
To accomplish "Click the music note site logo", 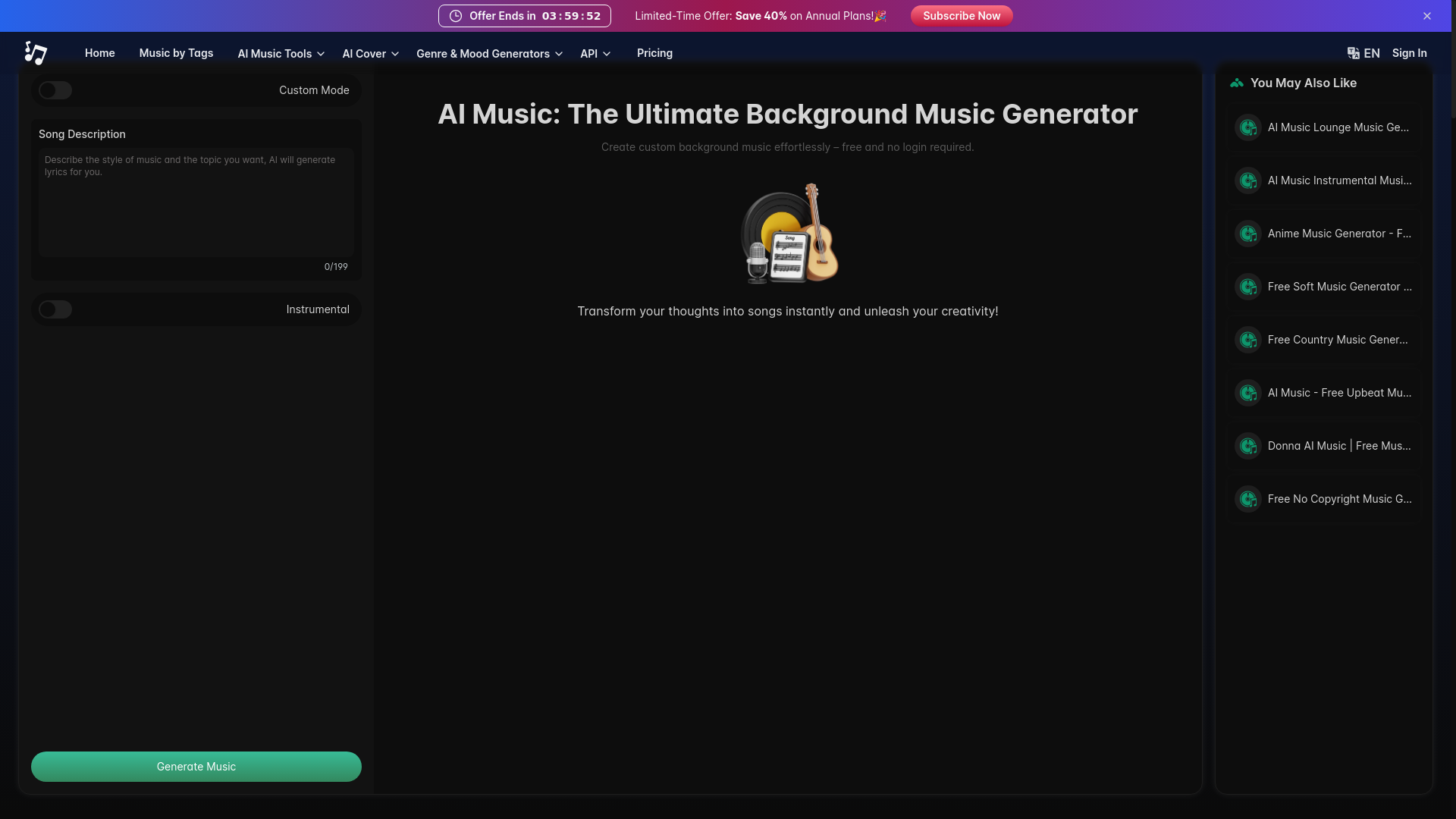I will pos(36,53).
